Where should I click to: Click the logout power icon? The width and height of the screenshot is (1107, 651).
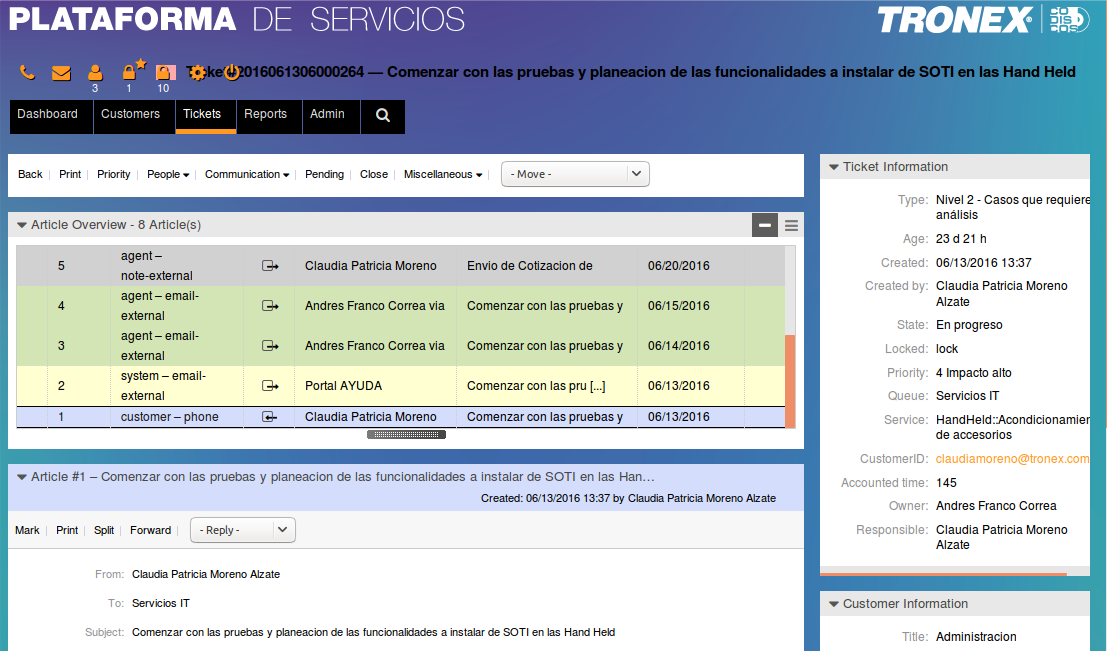point(232,72)
